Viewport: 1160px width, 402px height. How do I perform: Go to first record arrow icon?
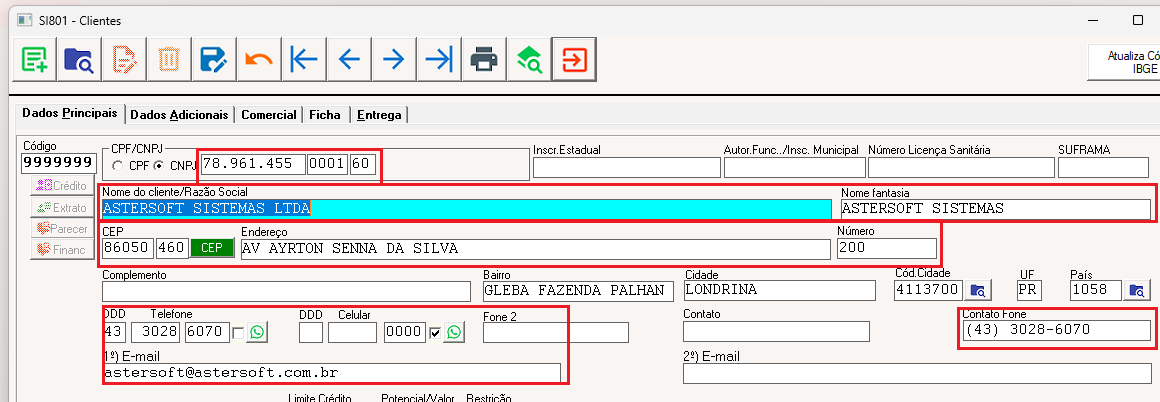click(304, 59)
